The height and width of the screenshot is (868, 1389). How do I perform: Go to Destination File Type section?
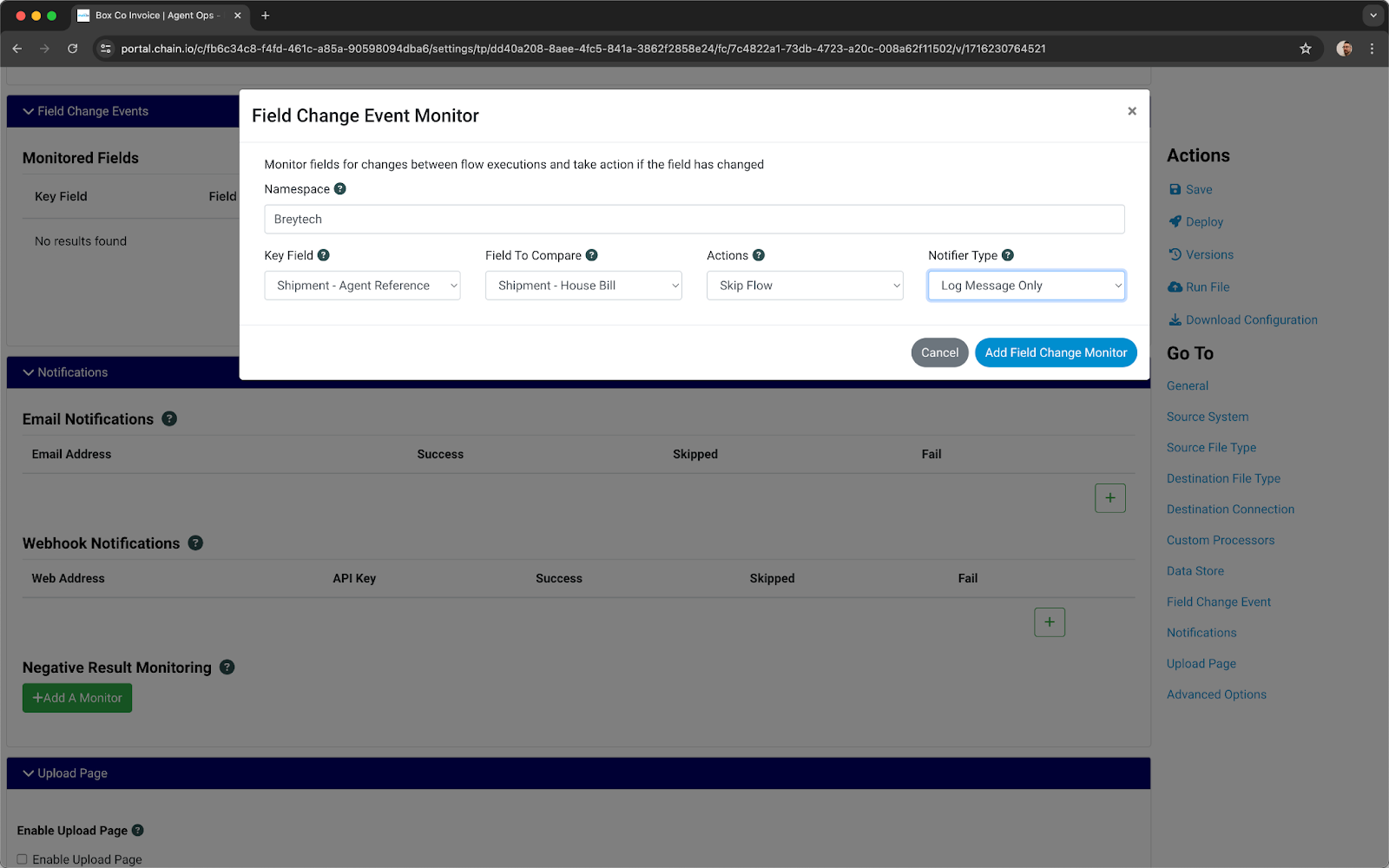pyautogui.click(x=1223, y=478)
